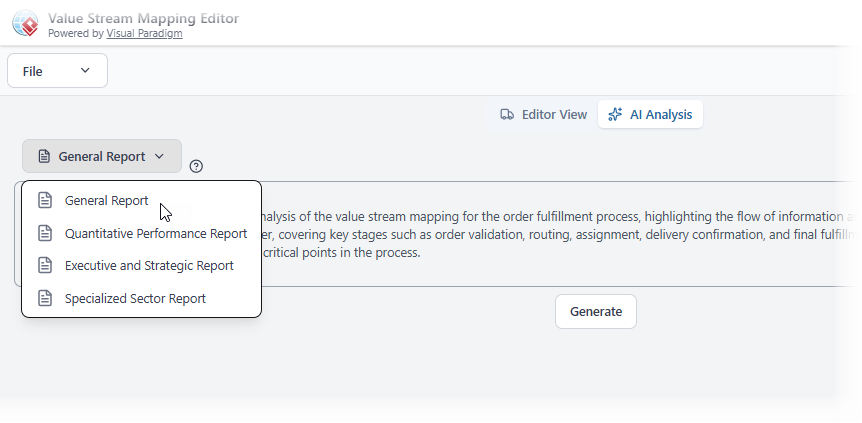
Task: Click the chevron arrow beside File
Action: point(85,71)
